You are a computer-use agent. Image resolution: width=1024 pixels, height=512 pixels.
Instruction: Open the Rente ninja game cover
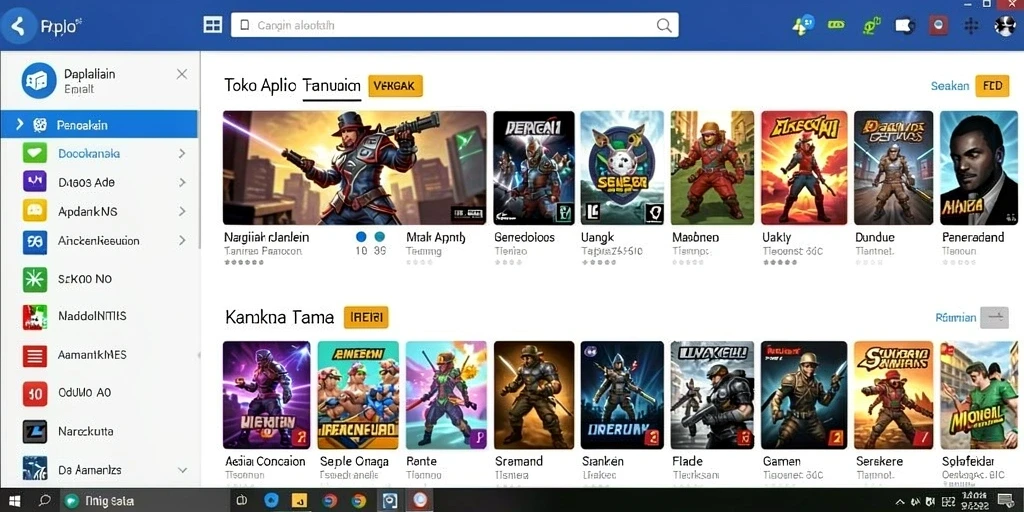pyautogui.click(x=446, y=394)
